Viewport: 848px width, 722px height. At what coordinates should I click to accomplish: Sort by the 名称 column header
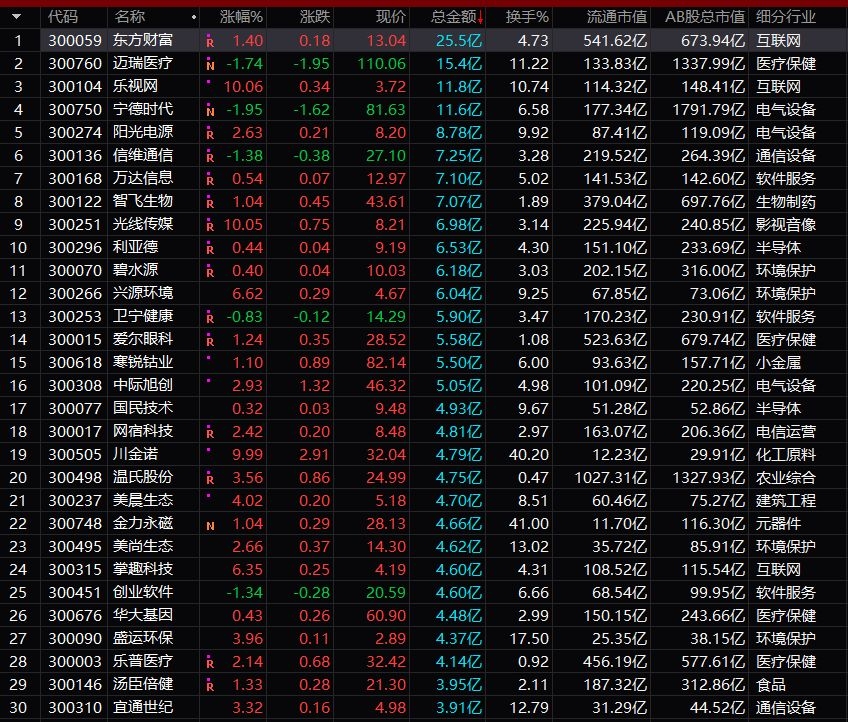(129, 17)
